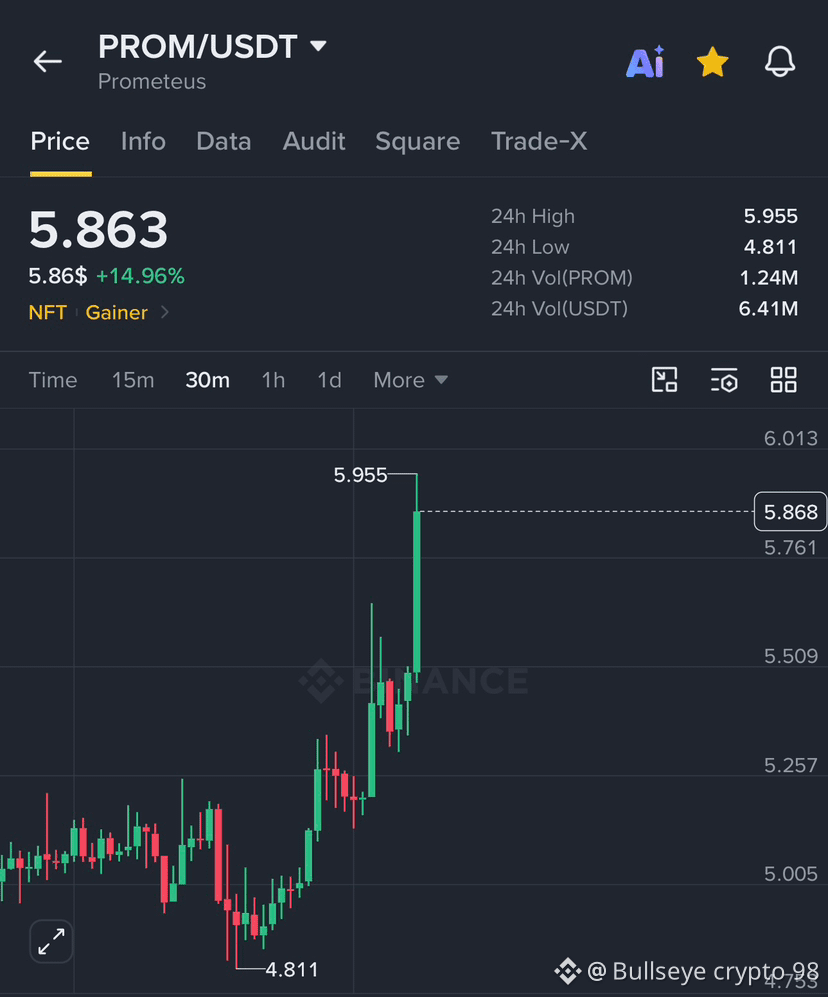828x997 pixels.
Task: Open the grid layout icon
Action: 783,380
